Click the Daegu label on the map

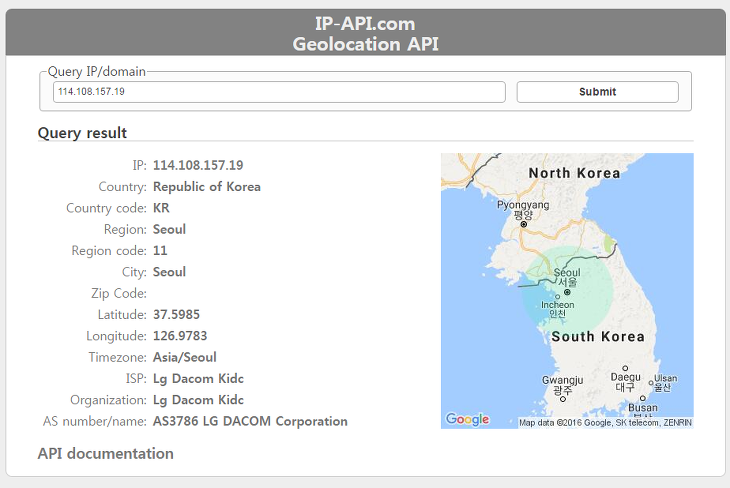coord(625,382)
